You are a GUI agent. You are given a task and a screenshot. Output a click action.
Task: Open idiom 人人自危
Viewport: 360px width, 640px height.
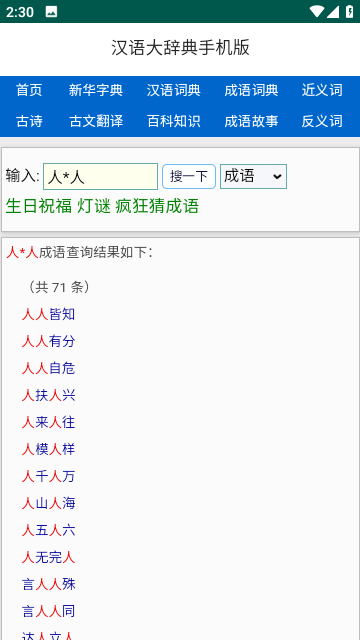49,368
